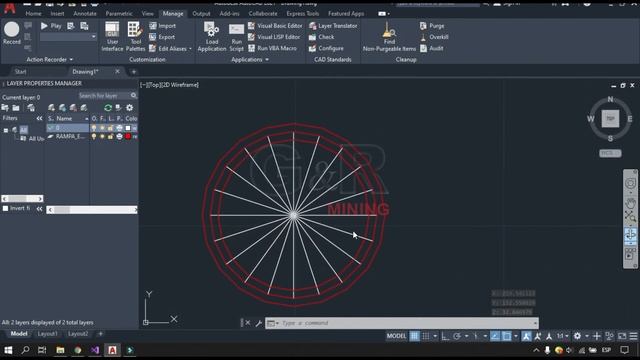The width and height of the screenshot is (640, 360).
Task: Toggle ortho mode in status bar
Action: pyautogui.click(x=445, y=336)
